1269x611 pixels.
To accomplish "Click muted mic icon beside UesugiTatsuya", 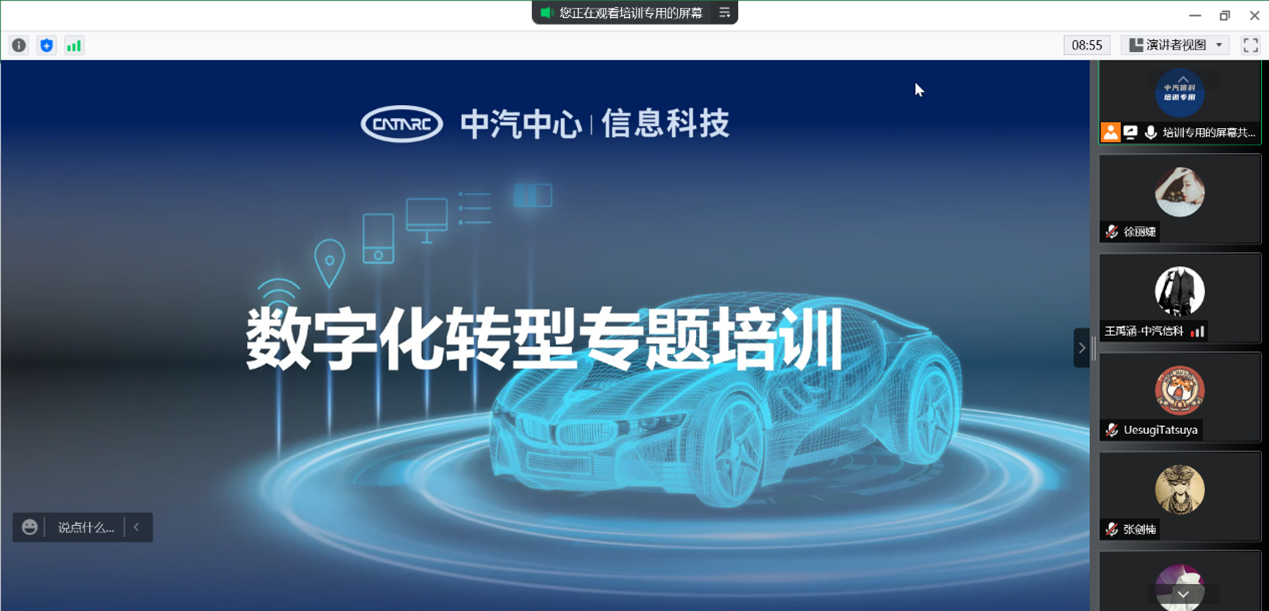I will (1112, 430).
